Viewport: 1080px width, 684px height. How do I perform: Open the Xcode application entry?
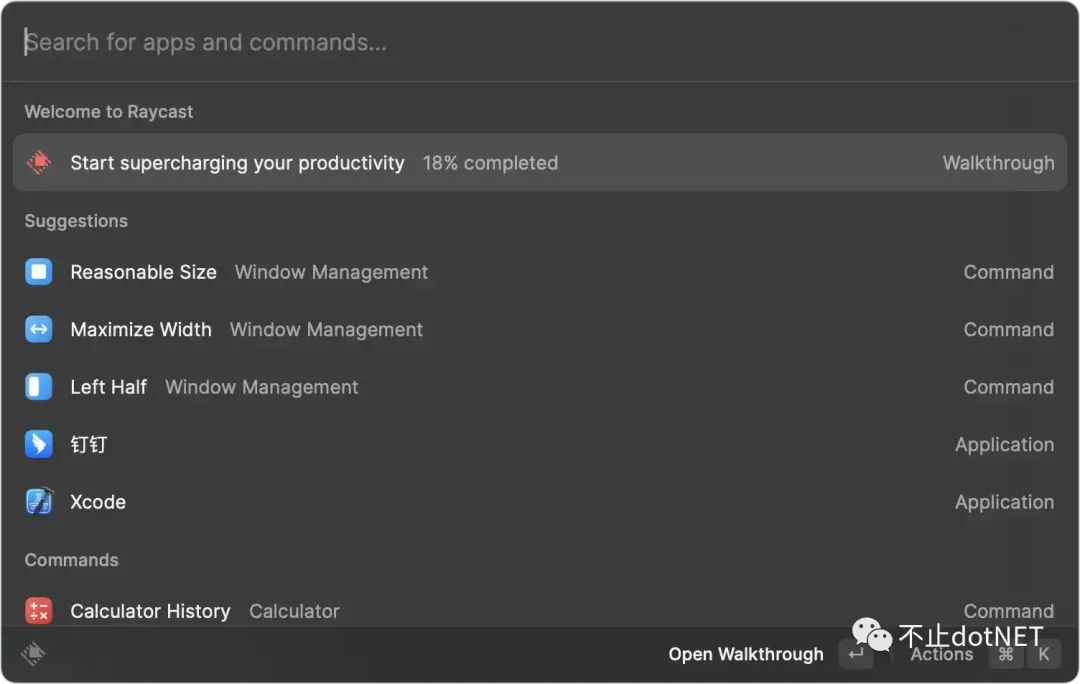click(x=540, y=501)
